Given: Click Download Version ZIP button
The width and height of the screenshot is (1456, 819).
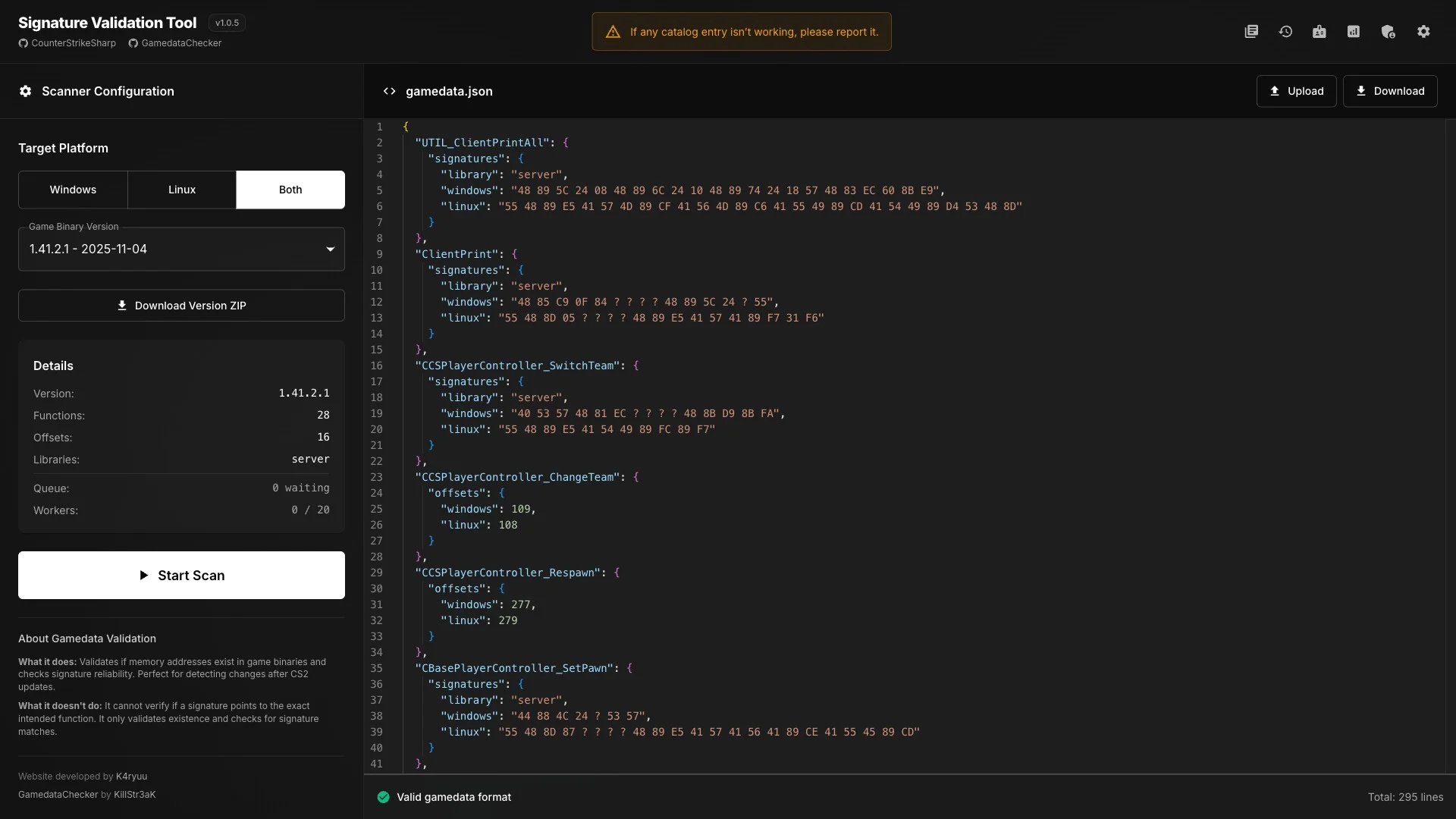Looking at the screenshot, I should click(181, 306).
